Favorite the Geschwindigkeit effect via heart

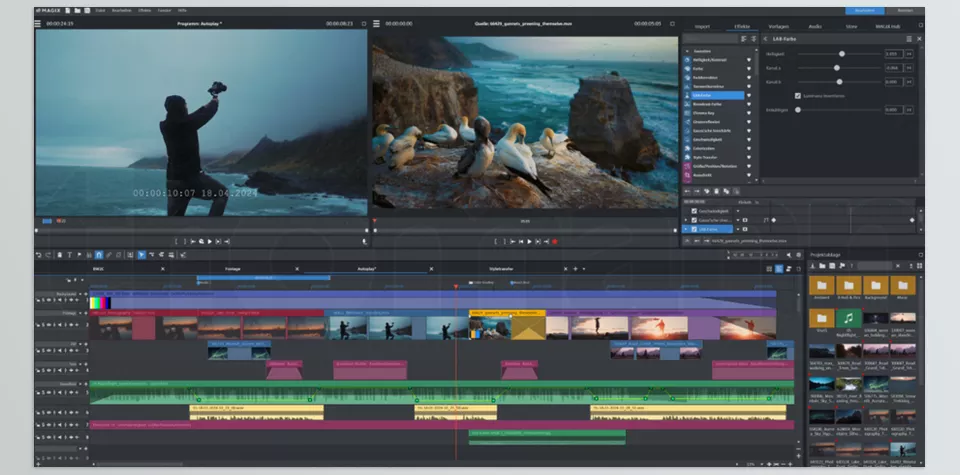(x=748, y=140)
